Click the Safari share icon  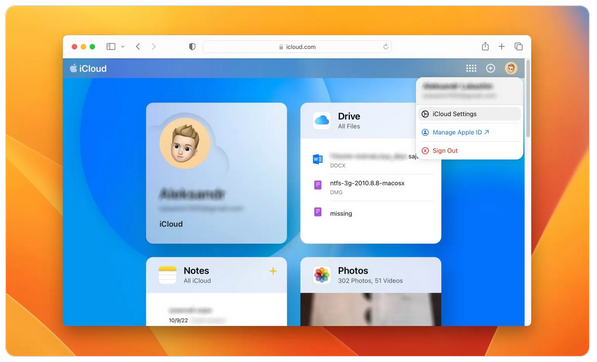pyautogui.click(x=485, y=46)
